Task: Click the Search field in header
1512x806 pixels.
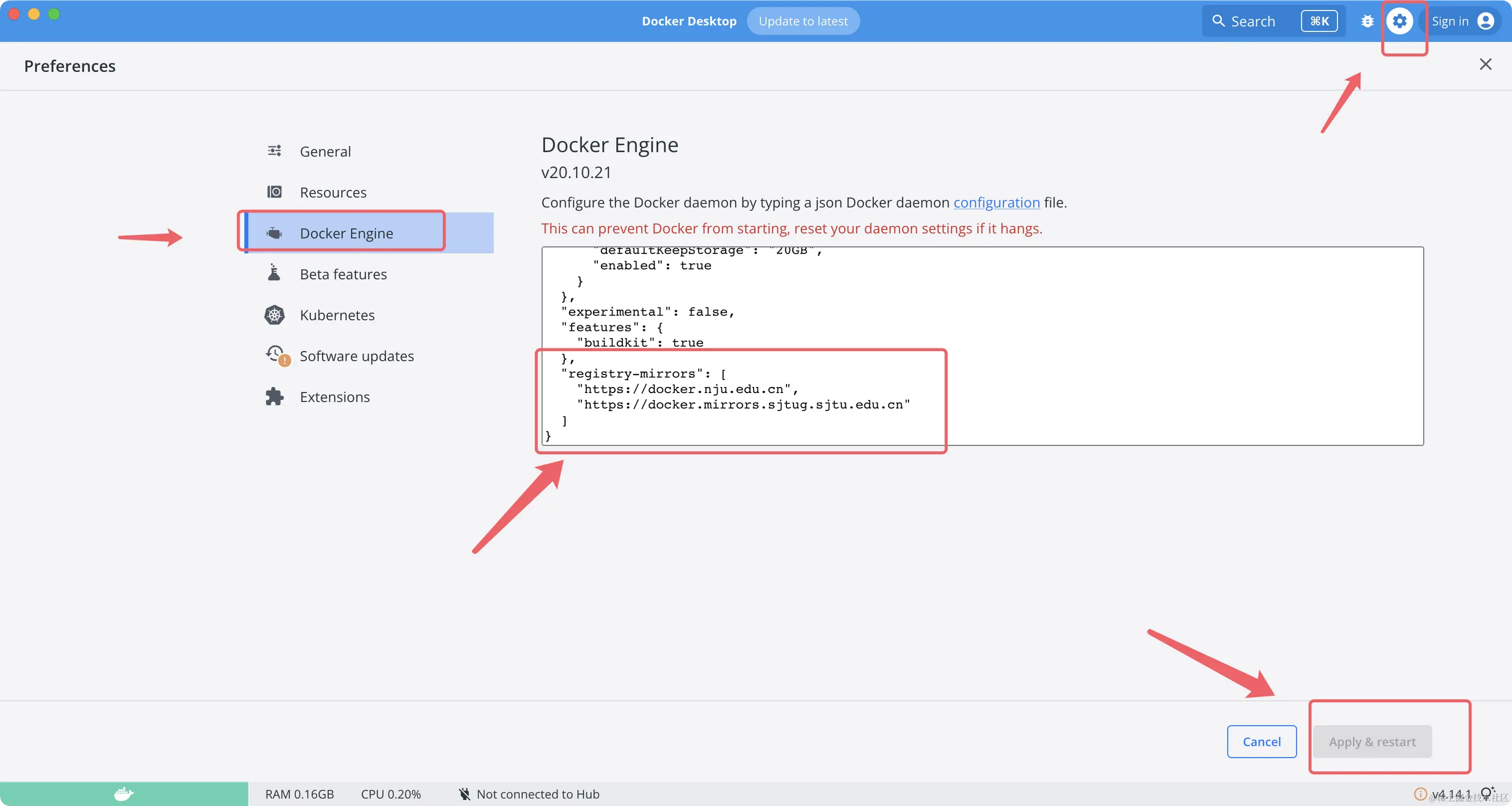Action: 1252,21
